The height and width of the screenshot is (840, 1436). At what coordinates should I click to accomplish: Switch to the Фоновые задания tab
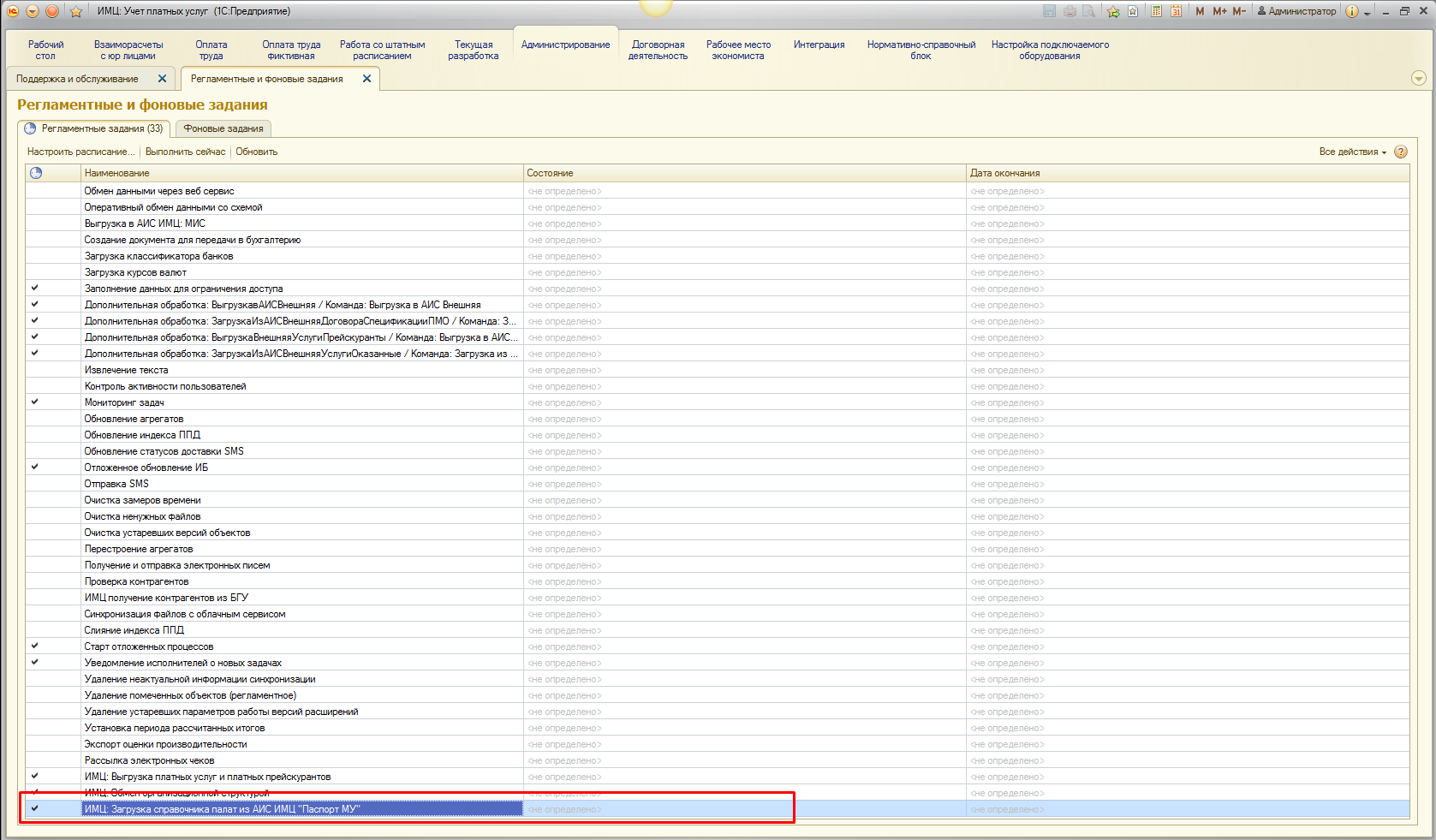coord(223,128)
